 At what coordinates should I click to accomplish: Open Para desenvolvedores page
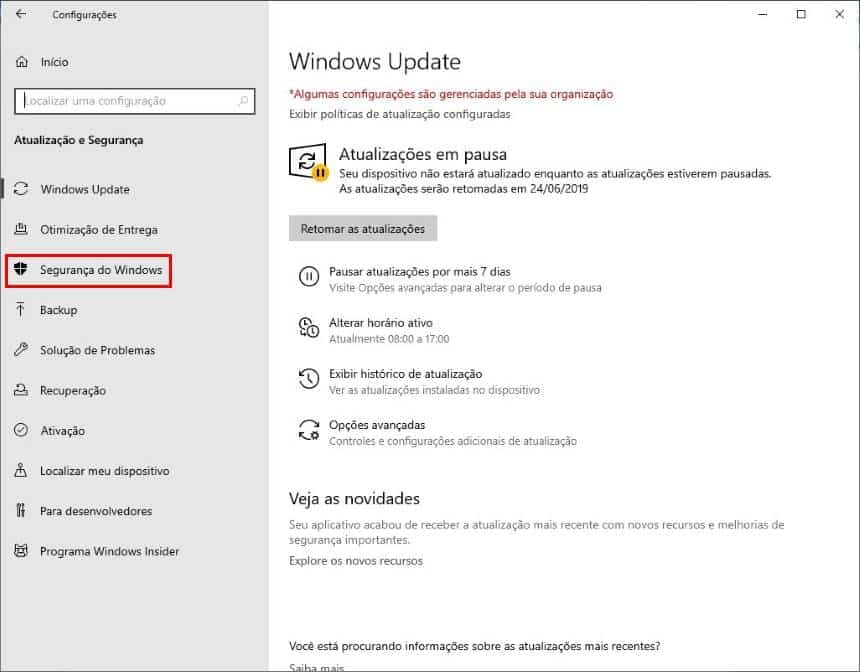pyautogui.click(x=96, y=511)
